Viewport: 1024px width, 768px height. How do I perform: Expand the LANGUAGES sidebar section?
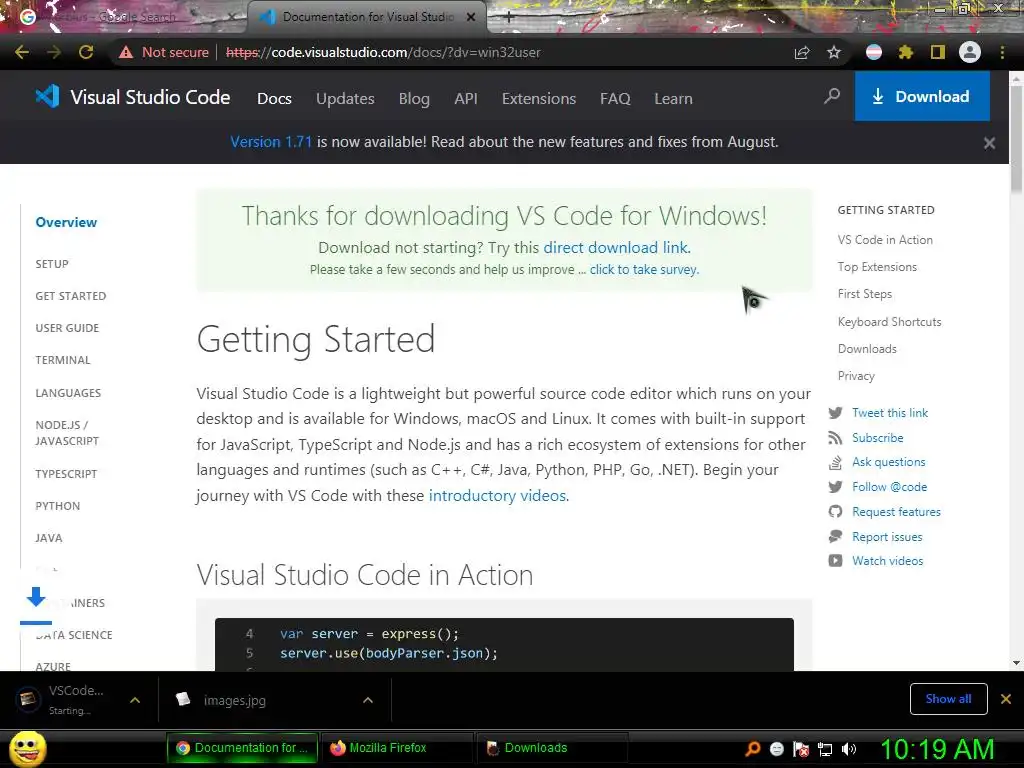click(x=68, y=393)
